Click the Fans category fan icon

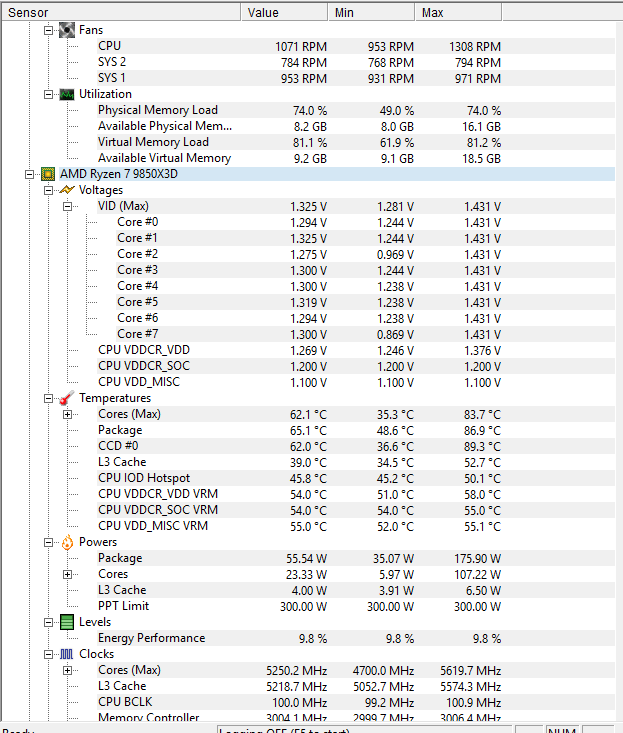point(67,30)
